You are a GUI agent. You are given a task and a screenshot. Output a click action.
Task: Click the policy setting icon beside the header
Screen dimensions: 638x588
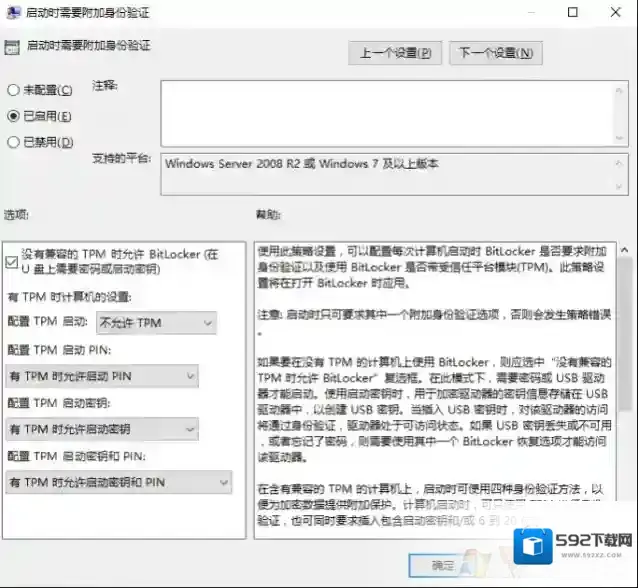tap(11, 46)
